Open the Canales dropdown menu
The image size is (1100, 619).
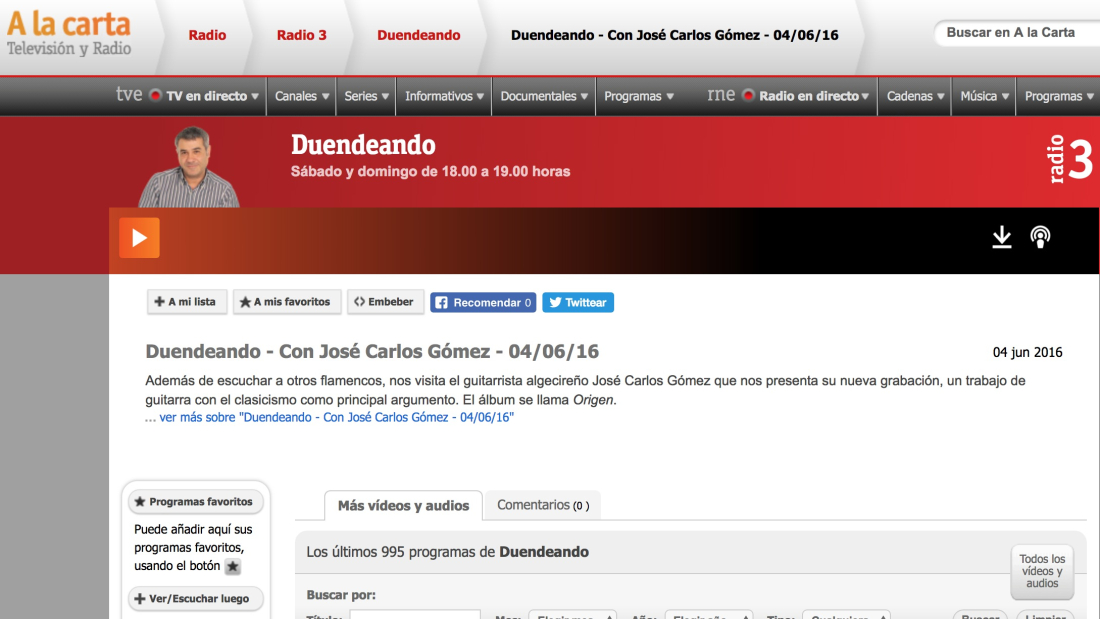(x=301, y=96)
